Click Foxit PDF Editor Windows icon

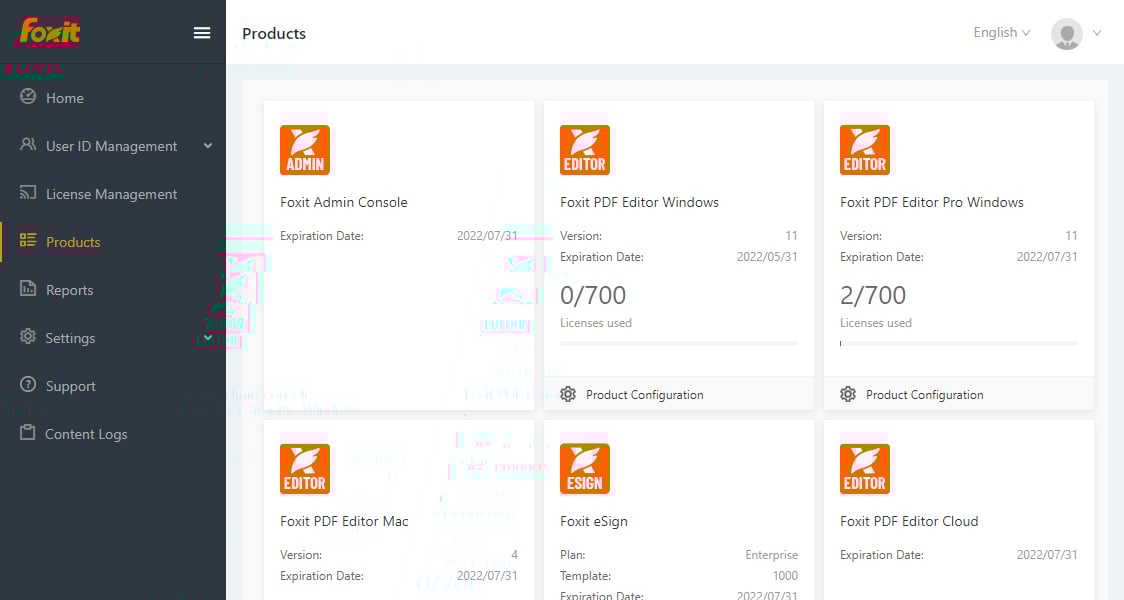pos(585,150)
